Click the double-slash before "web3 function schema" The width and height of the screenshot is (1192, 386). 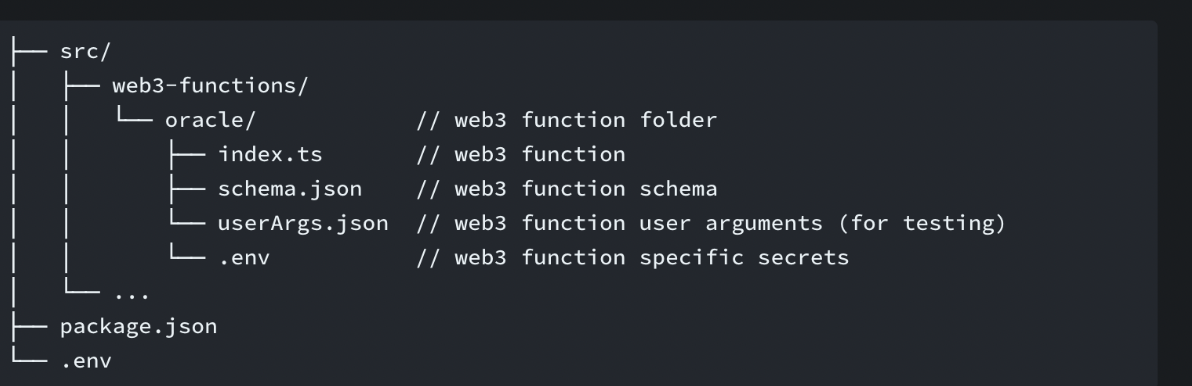[428, 188]
